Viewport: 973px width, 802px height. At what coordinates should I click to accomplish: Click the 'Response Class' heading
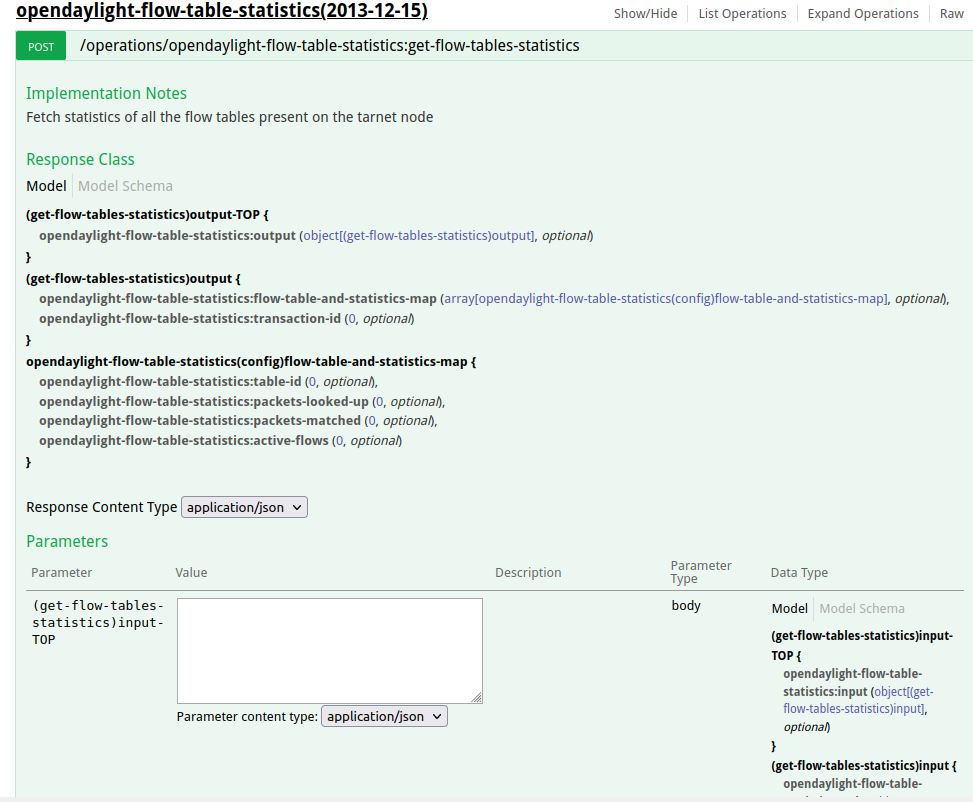pos(80,160)
